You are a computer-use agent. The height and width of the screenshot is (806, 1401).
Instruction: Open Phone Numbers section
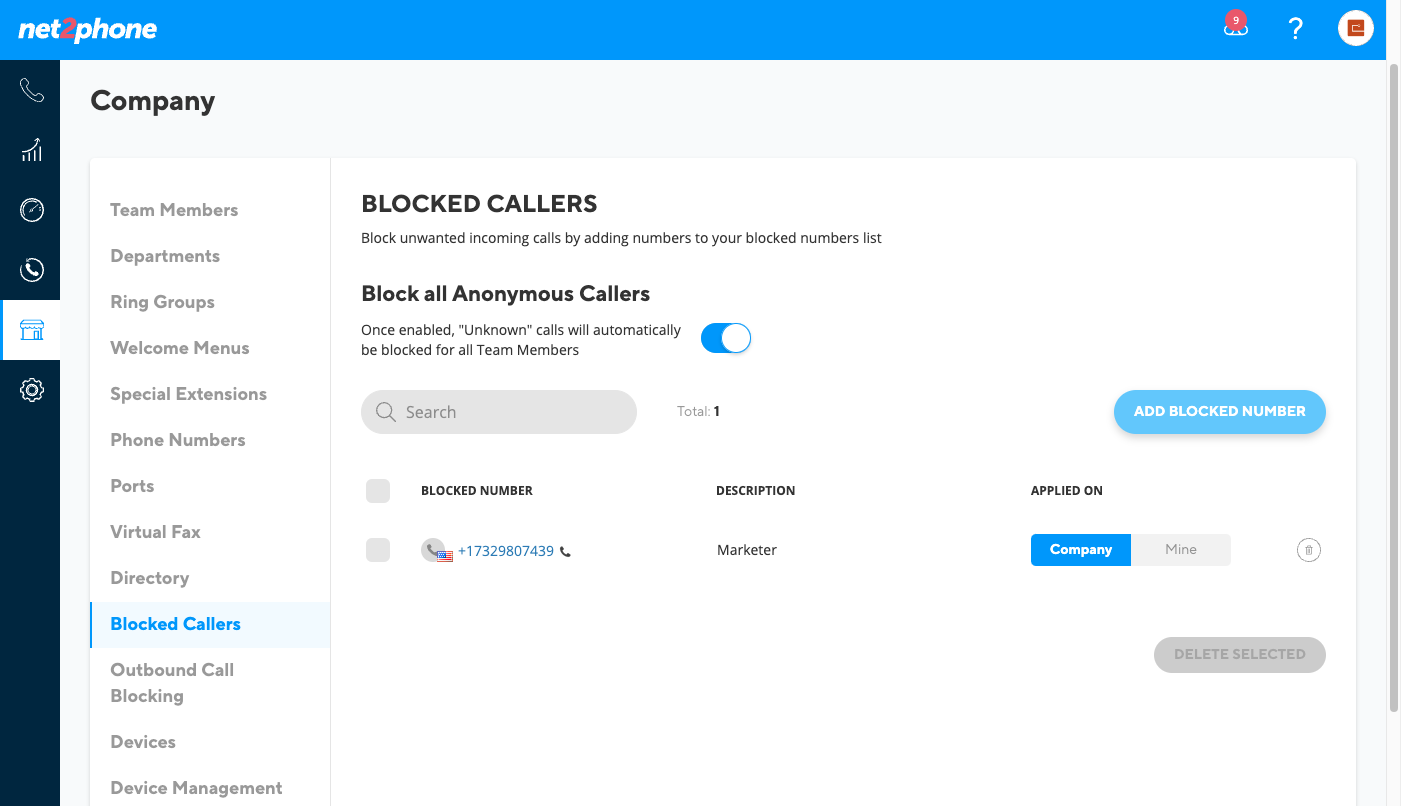178,440
